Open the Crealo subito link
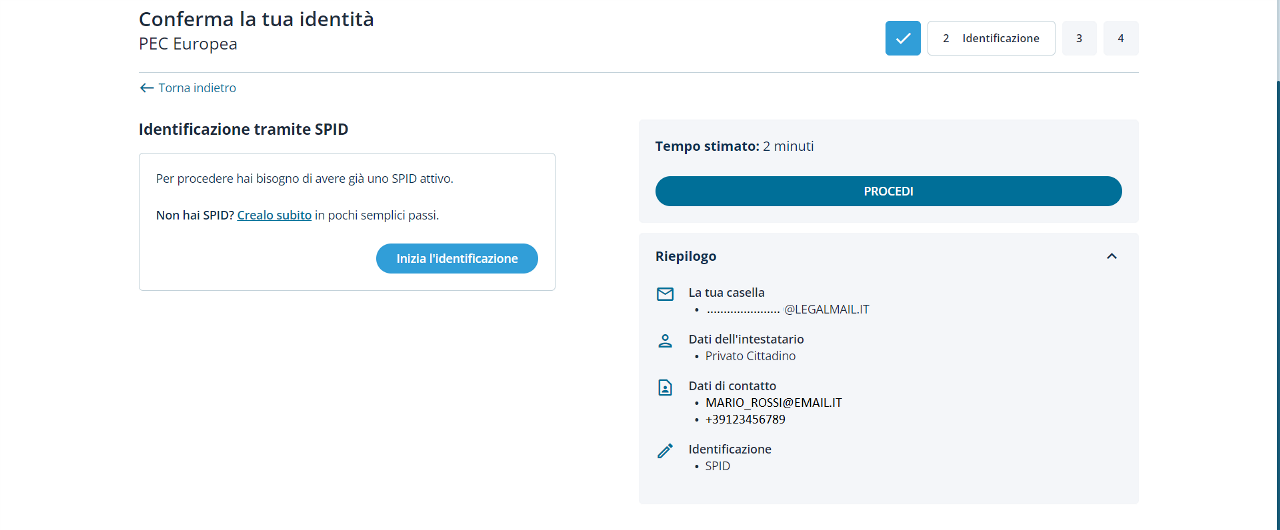The image size is (1280, 530). coord(274,215)
